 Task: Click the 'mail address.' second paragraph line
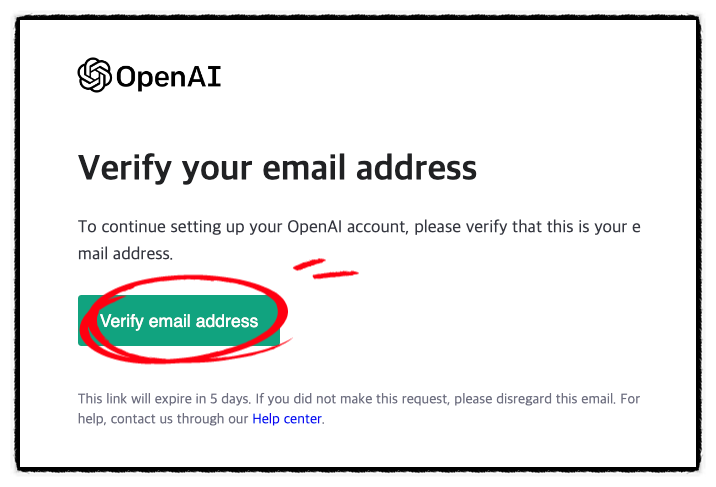[x=125, y=253]
